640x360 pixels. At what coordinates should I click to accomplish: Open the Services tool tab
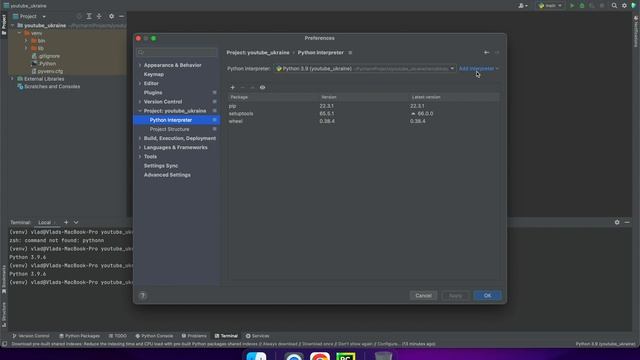(x=258, y=336)
